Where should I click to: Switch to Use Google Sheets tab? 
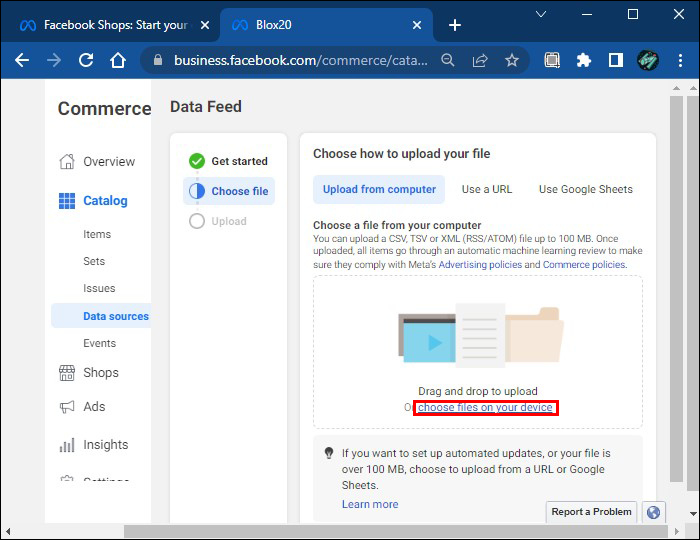point(585,189)
